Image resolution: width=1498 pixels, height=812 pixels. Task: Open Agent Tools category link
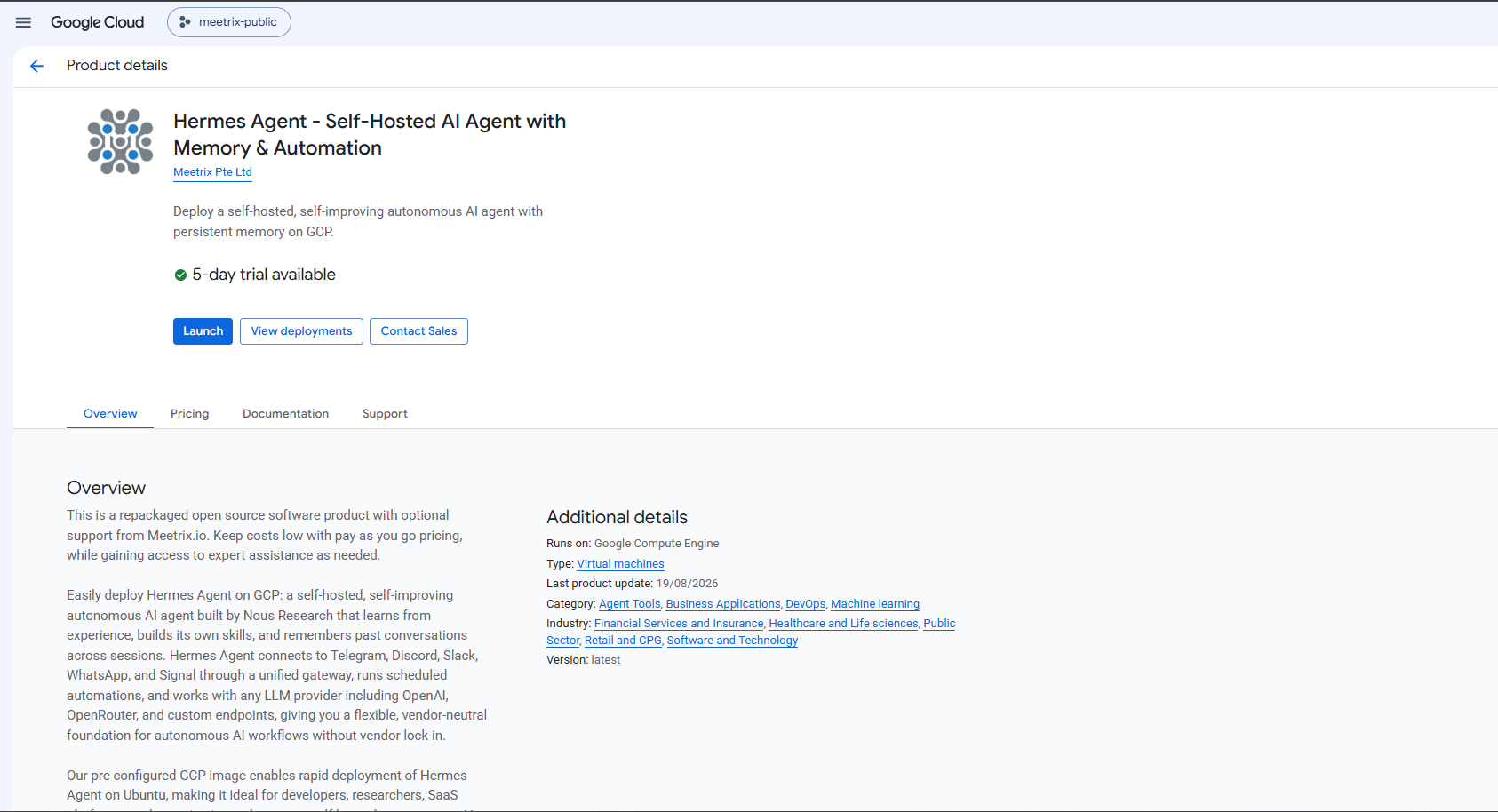click(x=630, y=604)
